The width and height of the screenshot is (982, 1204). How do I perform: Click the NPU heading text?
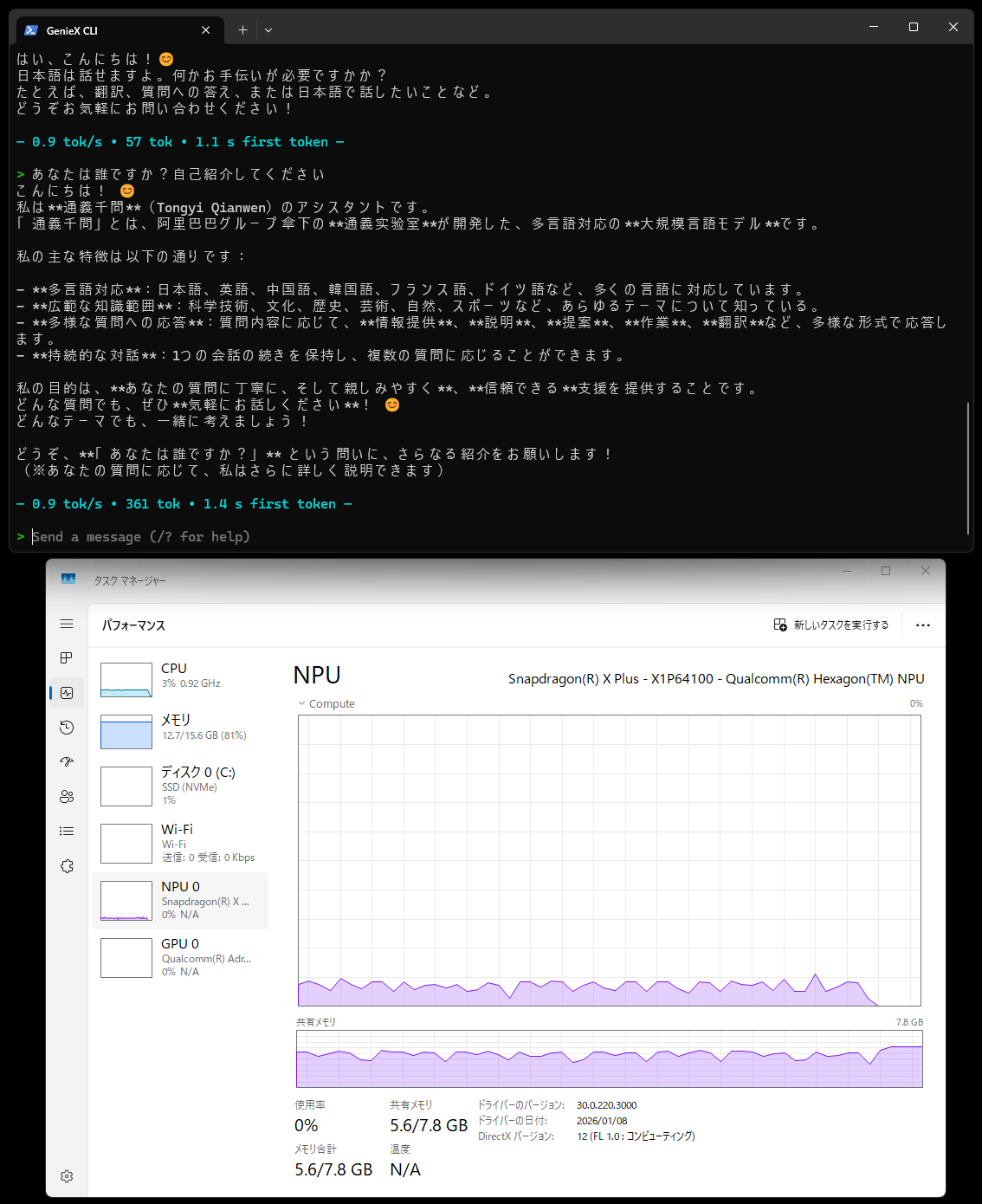tap(317, 676)
